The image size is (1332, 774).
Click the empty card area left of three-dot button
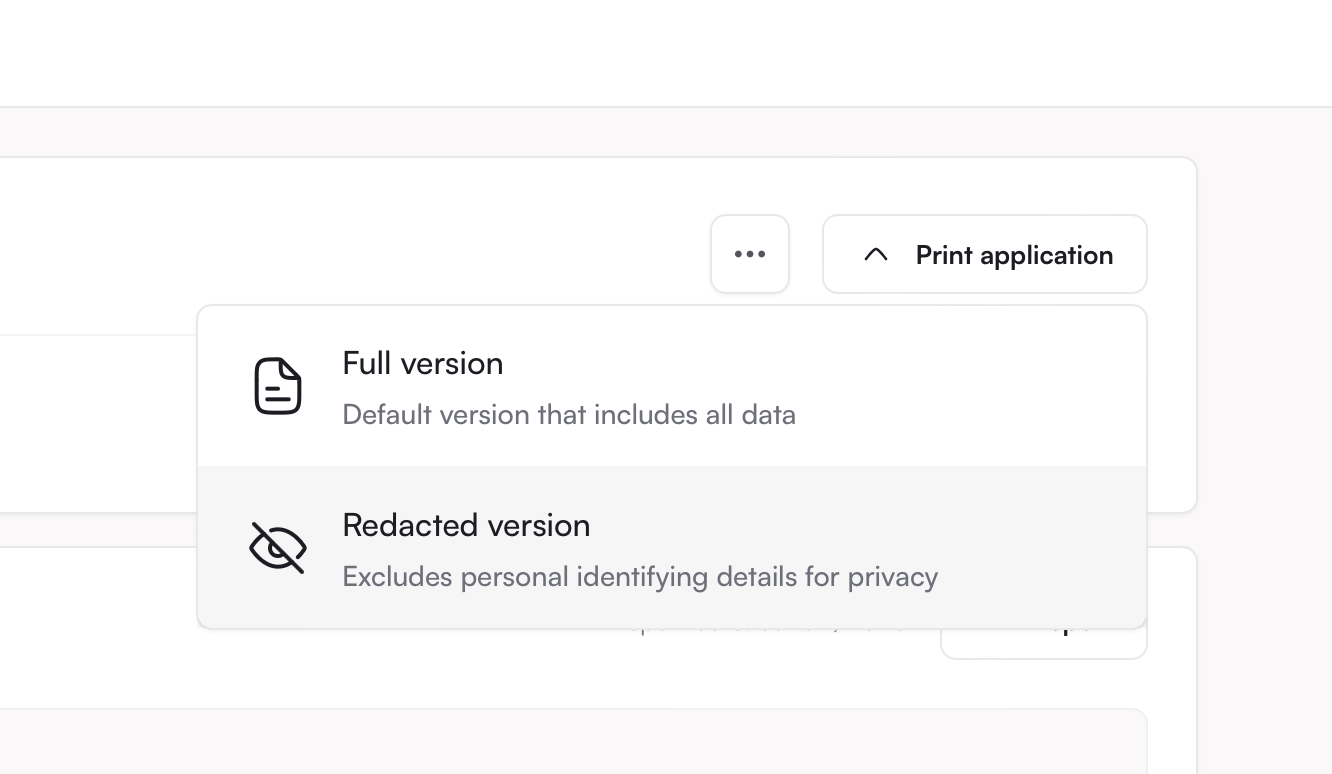[x=350, y=250]
